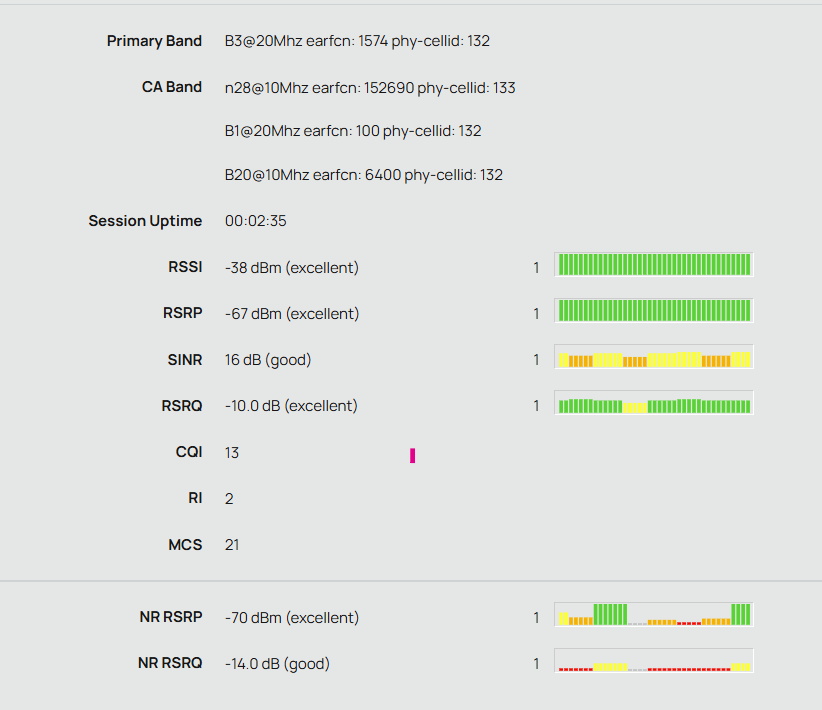822x710 pixels.
Task: Click the pink marker beside CQI
Action: coord(412,456)
